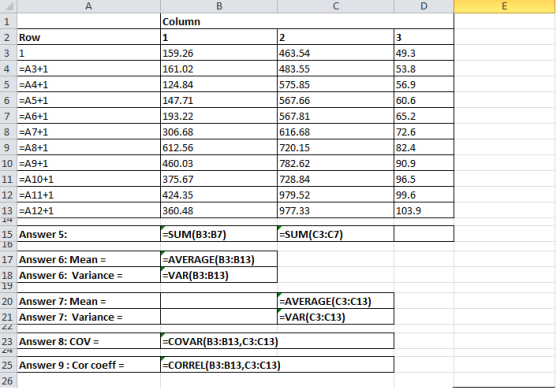Viewport: 560px width, 390px height.
Task: Select cell containing 979.52
Action: tap(336, 195)
